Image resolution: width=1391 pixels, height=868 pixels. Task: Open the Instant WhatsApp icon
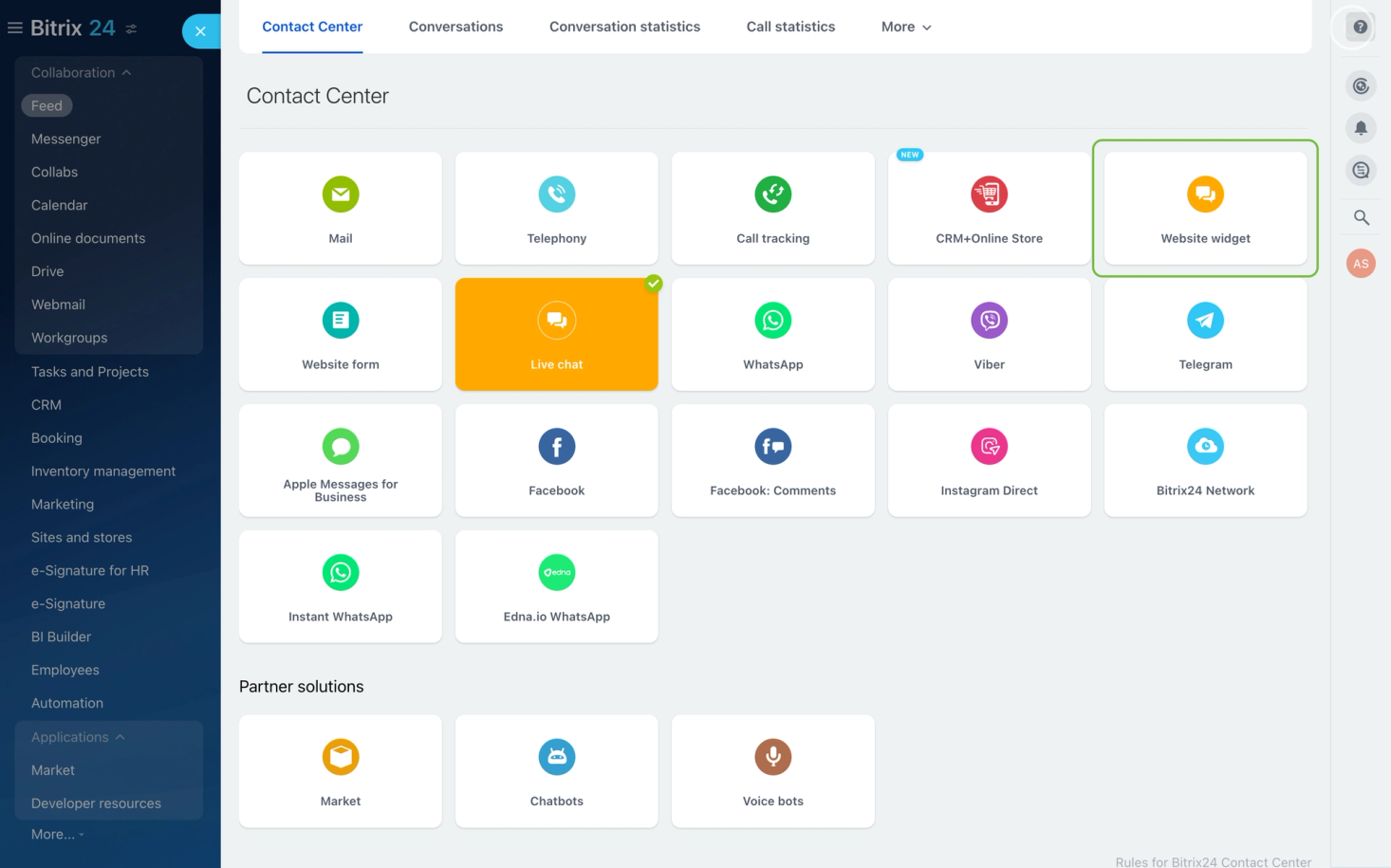[x=341, y=573]
